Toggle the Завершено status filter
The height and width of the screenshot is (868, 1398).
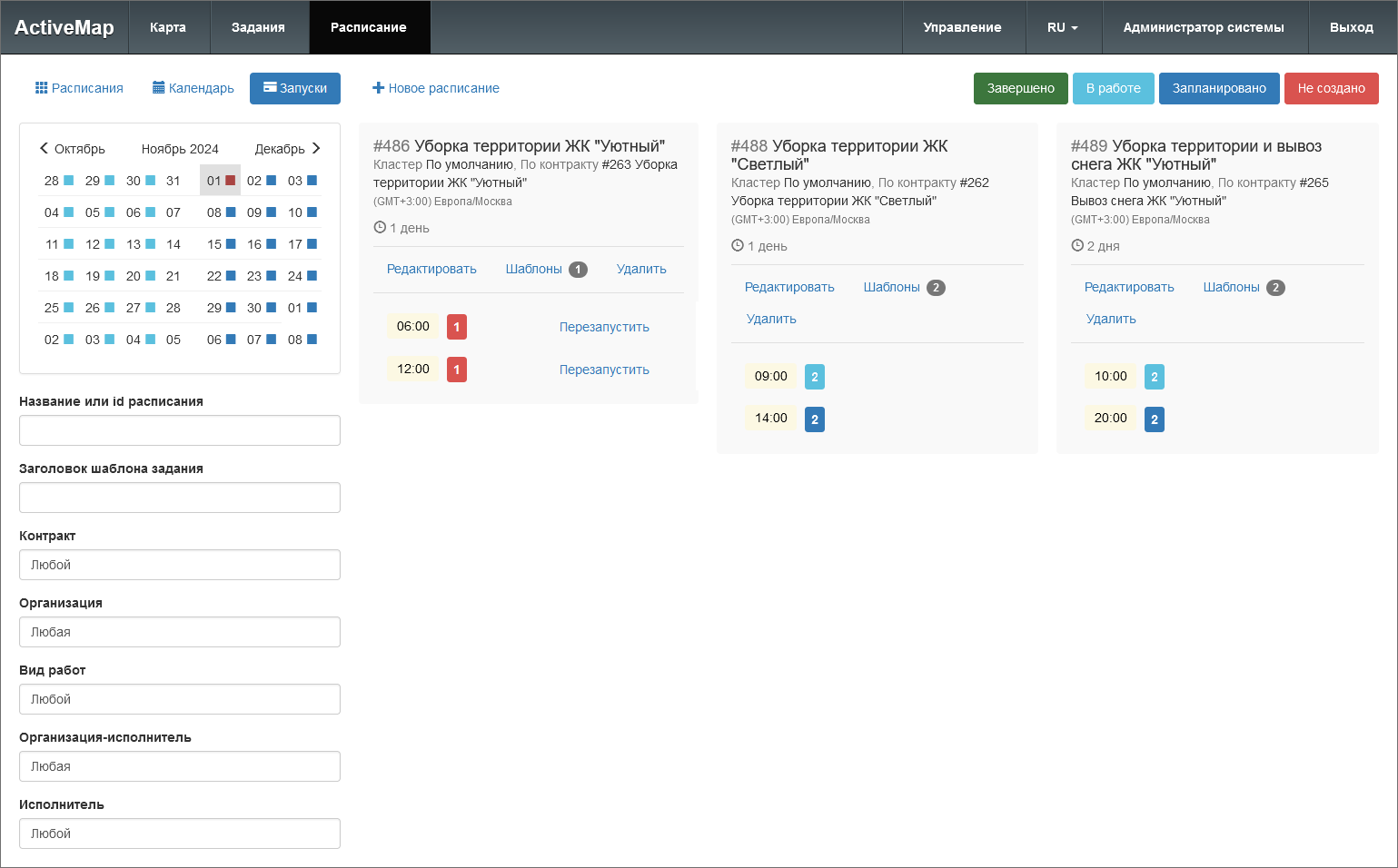1020,88
